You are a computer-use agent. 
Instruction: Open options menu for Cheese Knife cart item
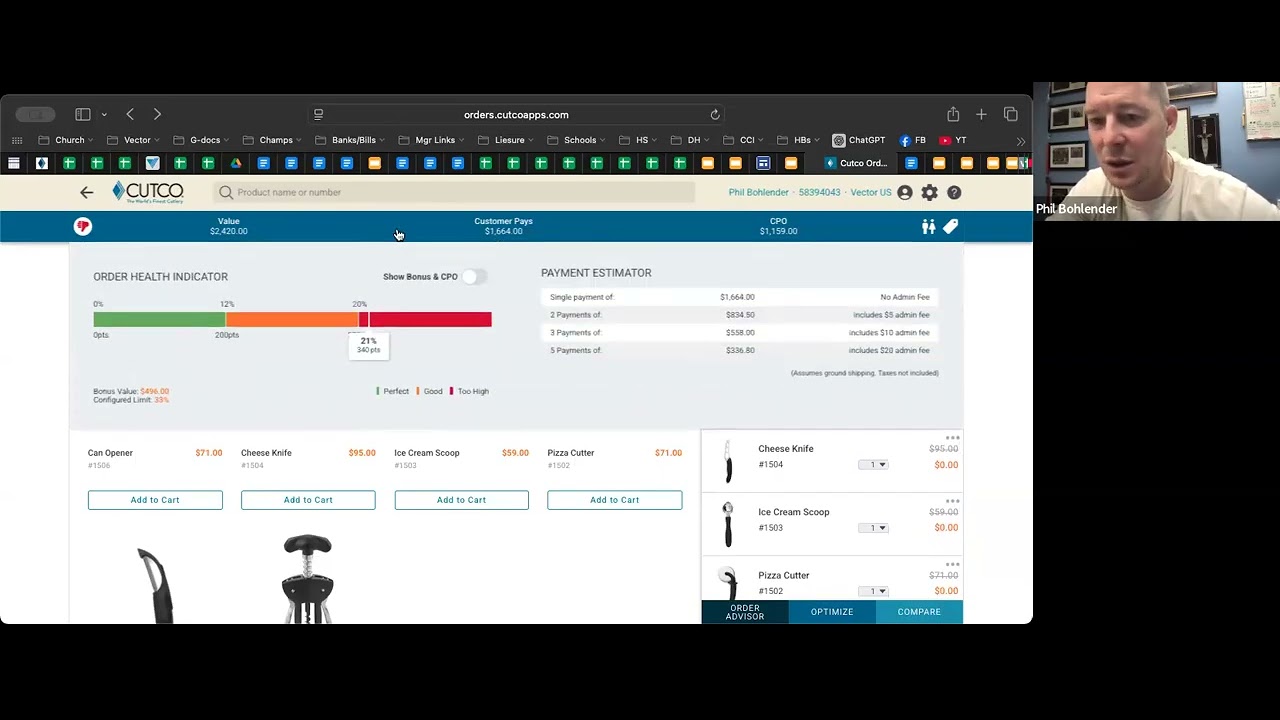952,438
